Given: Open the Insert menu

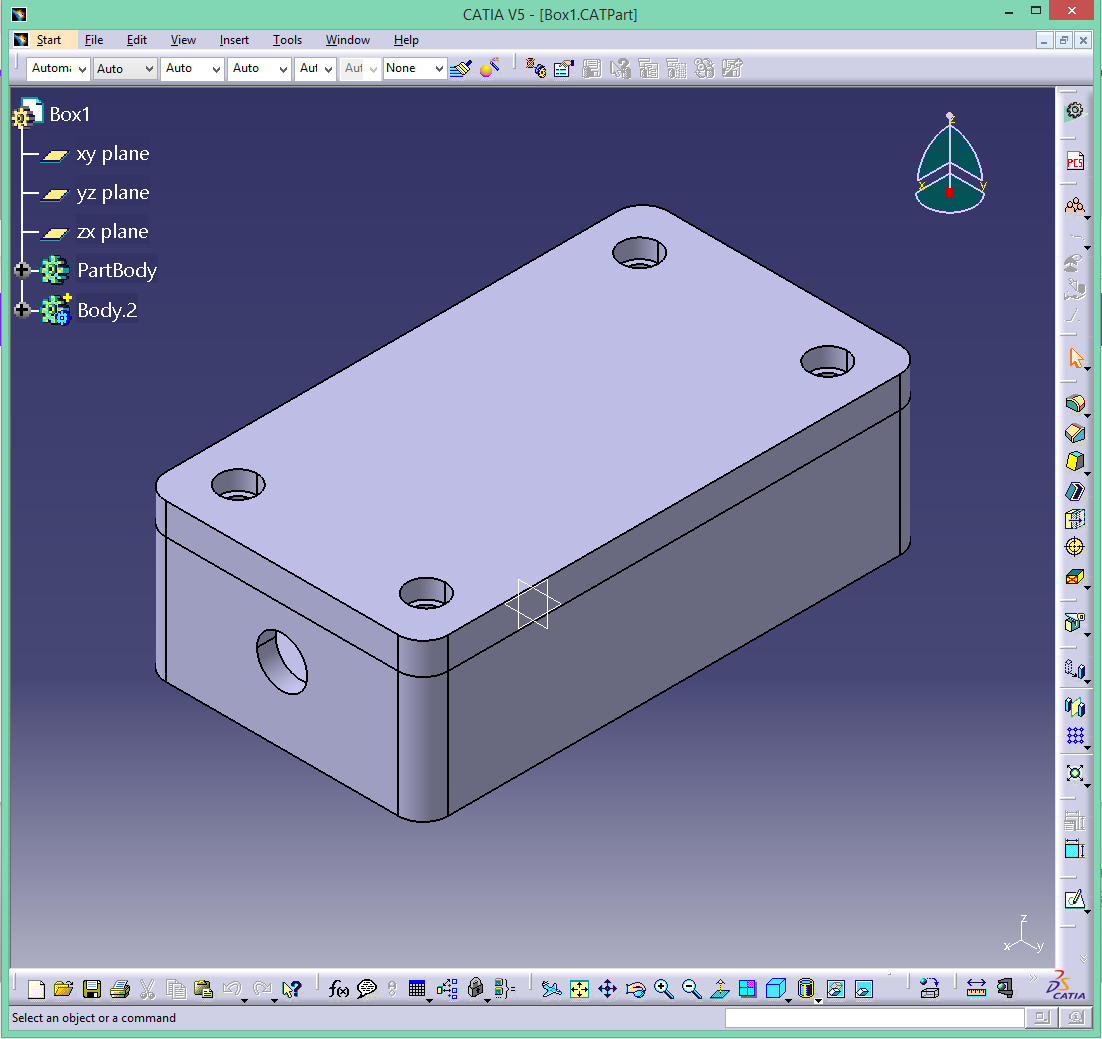Looking at the screenshot, I should (234, 40).
